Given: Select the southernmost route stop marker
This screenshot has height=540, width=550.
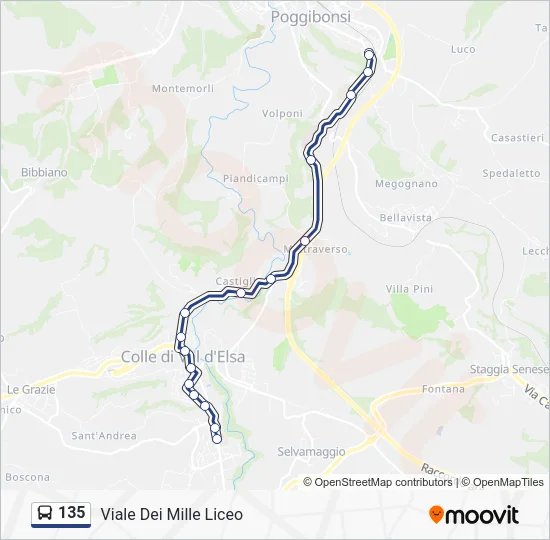Looking at the screenshot, I should pos(217,439).
